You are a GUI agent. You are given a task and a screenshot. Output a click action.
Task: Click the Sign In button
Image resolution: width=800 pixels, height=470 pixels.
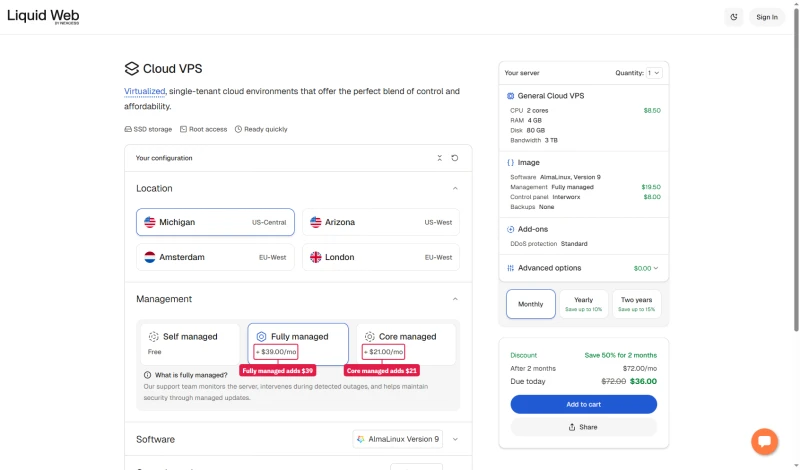[767, 17]
